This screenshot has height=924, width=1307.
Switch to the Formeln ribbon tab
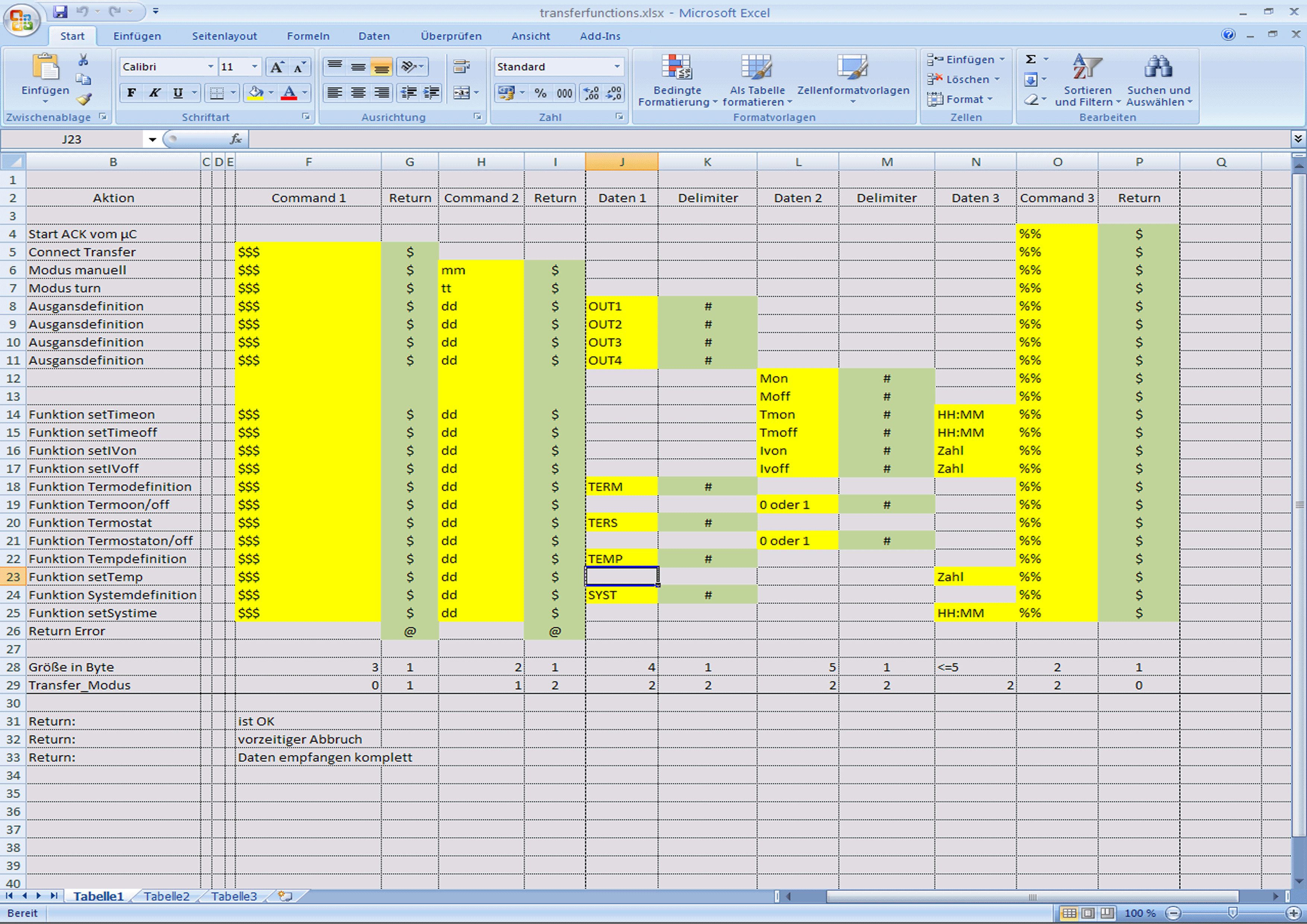pyautogui.click(x=308, y=37)
